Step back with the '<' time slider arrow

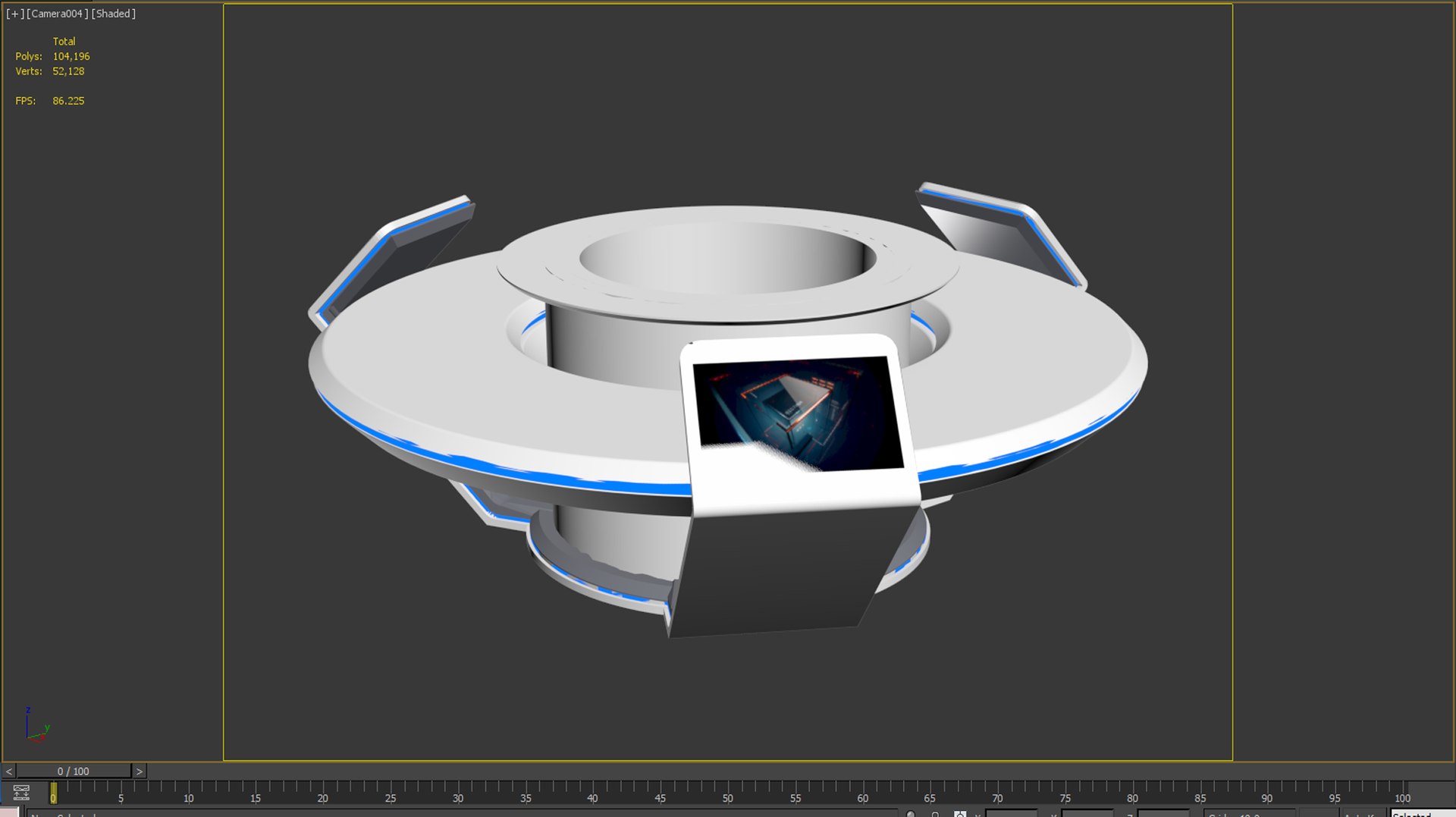click(9, 771)
